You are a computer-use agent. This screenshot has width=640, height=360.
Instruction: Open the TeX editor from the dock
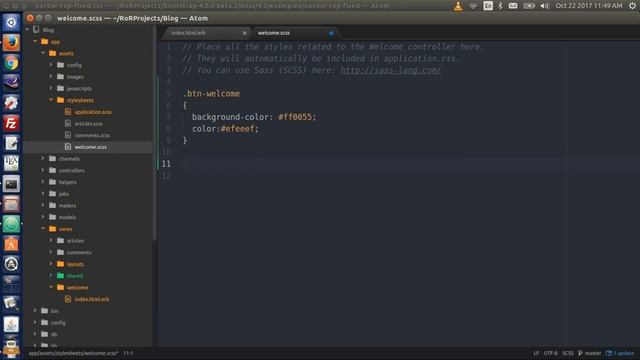pyautogui.click(x=11, y=163)
